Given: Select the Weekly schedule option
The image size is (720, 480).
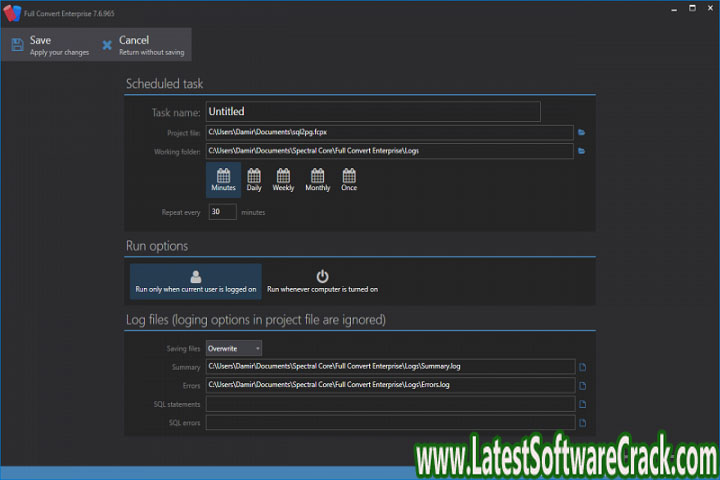Looking at the screenshot, I should pyautogui.click(x=283, y=180).
